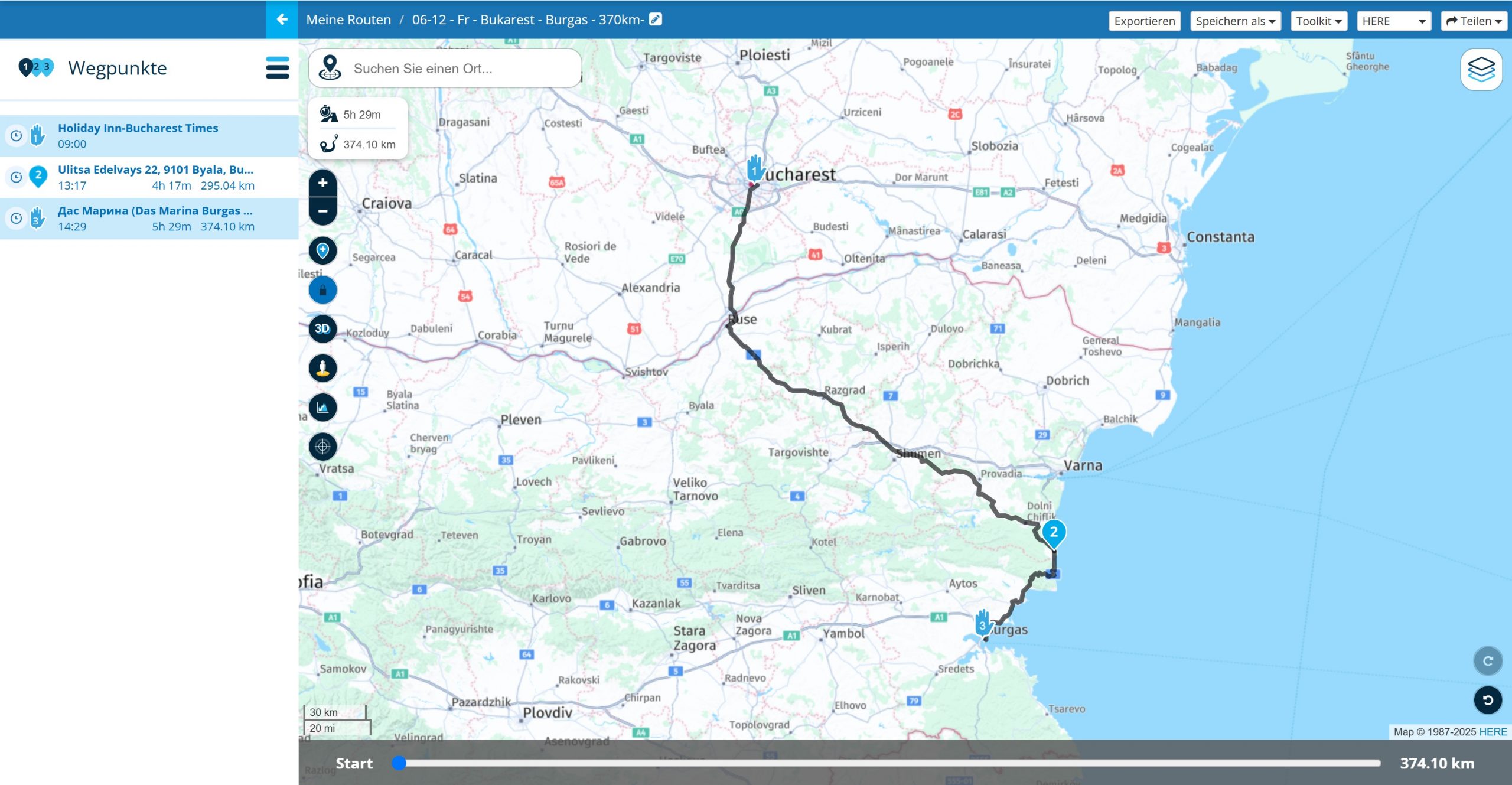
Task: Click the blue back arrow button
Action: coord(282,19)
